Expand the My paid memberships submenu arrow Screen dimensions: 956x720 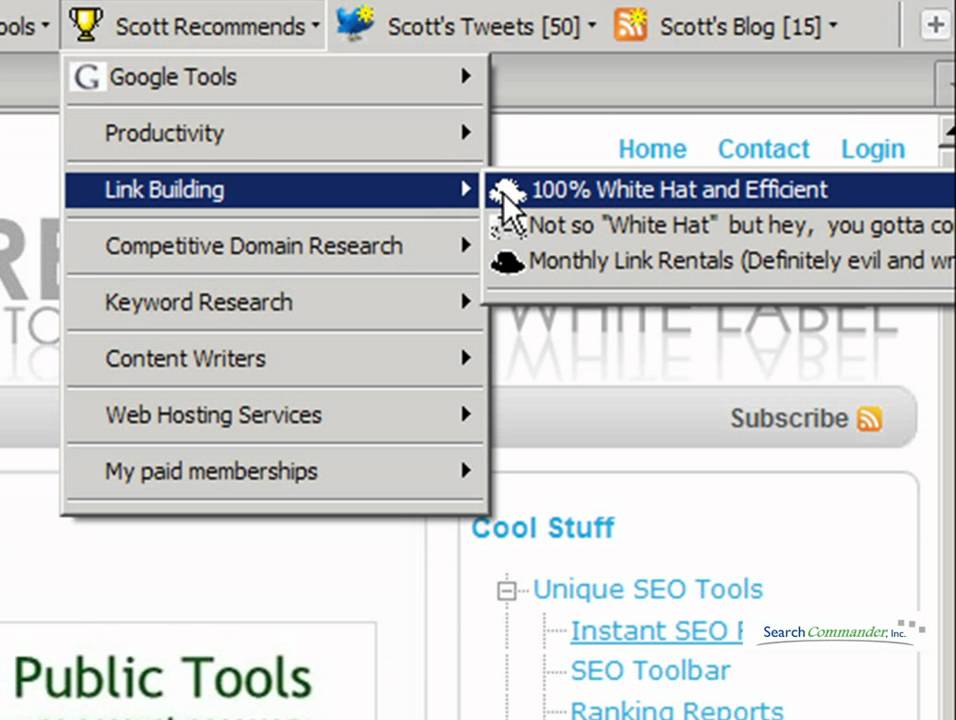(466, 470)
